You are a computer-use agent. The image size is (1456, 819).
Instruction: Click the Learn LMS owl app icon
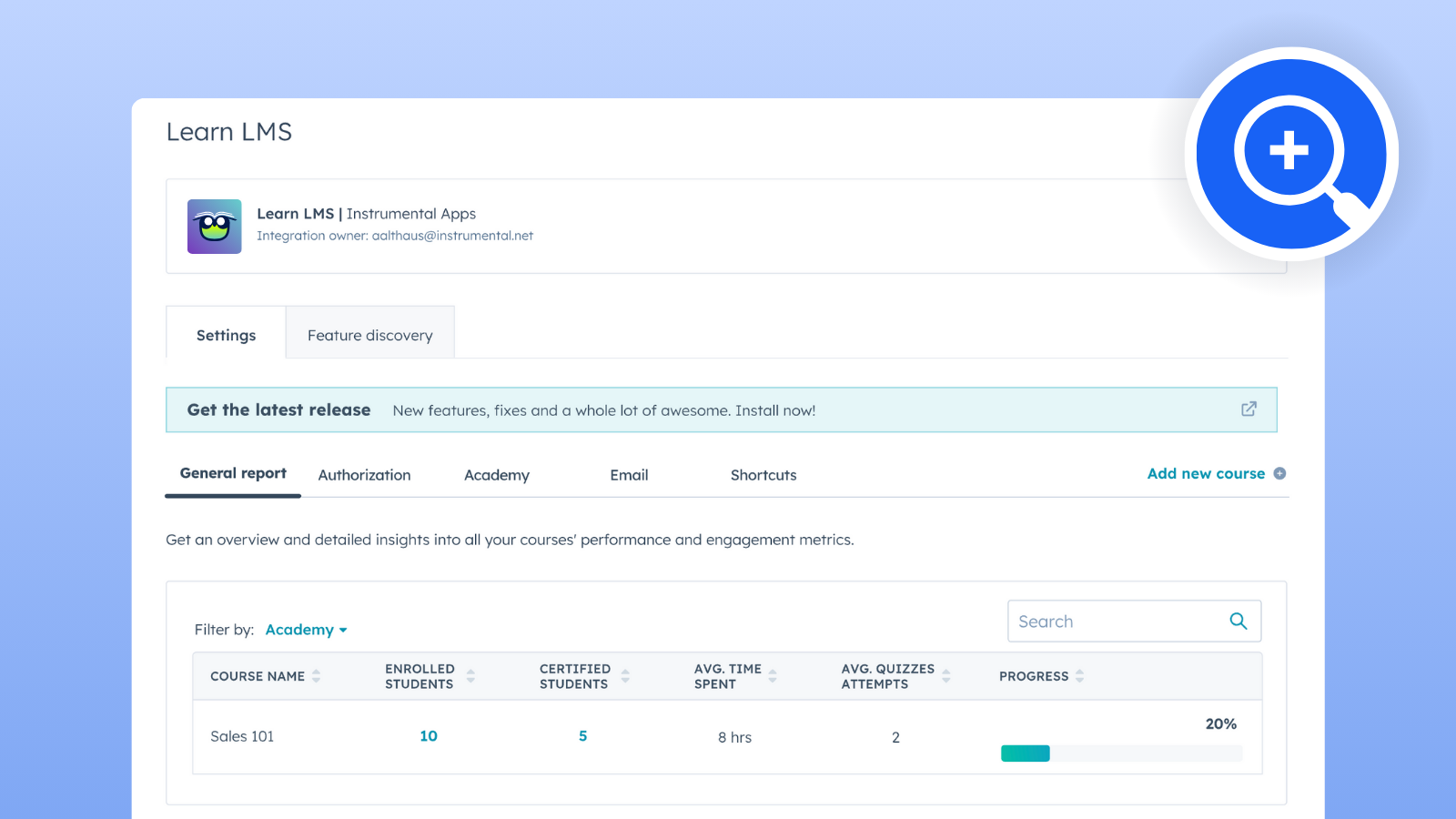pos(214,227)
